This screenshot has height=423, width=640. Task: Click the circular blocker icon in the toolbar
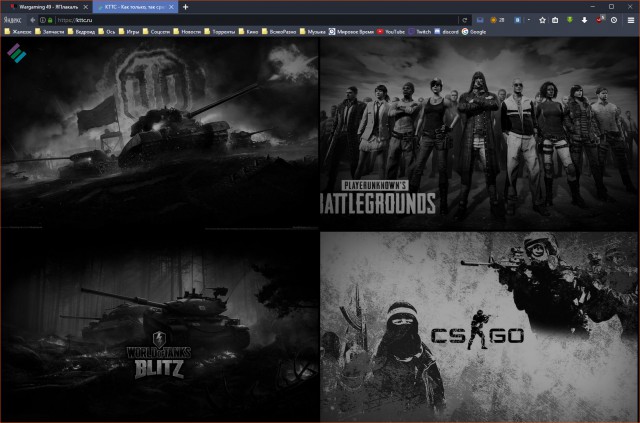click(x=614, y=20)
